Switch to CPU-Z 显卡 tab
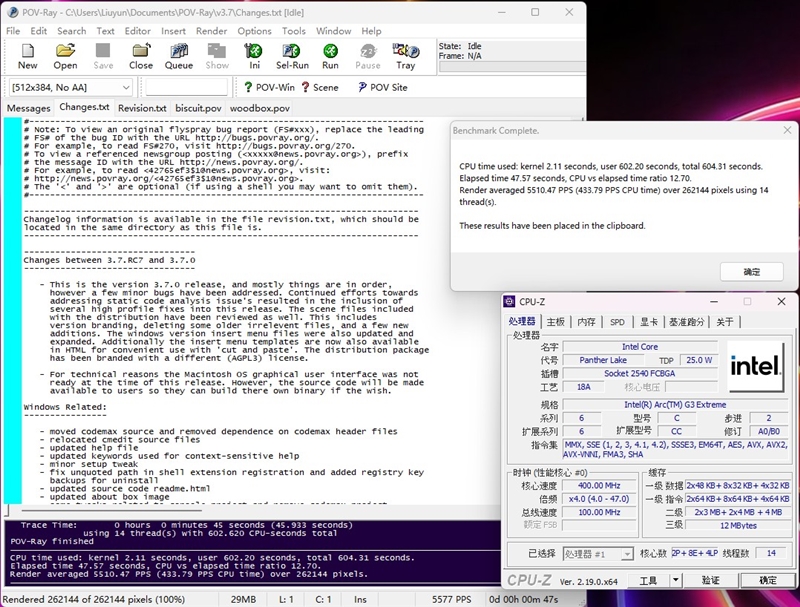800x607 pixels. 648,322
